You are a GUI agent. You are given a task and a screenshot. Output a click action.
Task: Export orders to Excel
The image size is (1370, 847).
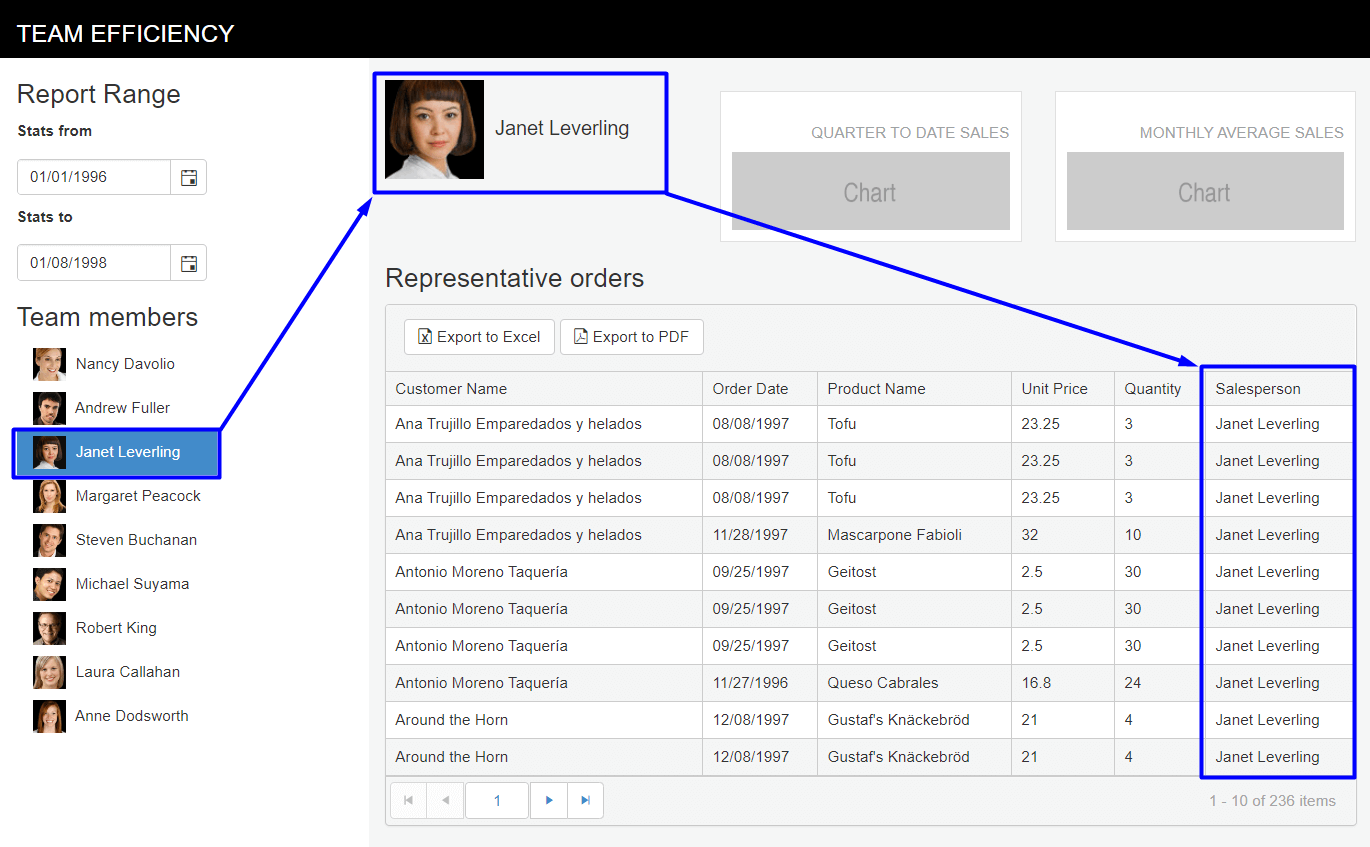(479, 337)
